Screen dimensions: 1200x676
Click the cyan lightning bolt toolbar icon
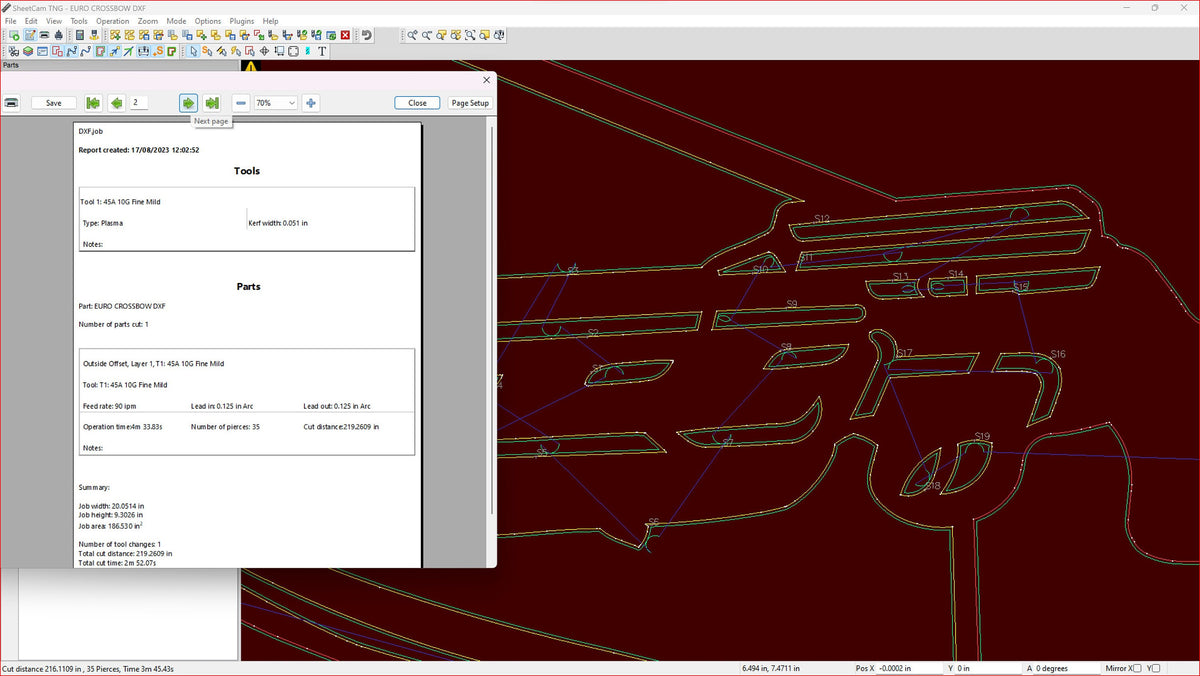tap(308, 51)
